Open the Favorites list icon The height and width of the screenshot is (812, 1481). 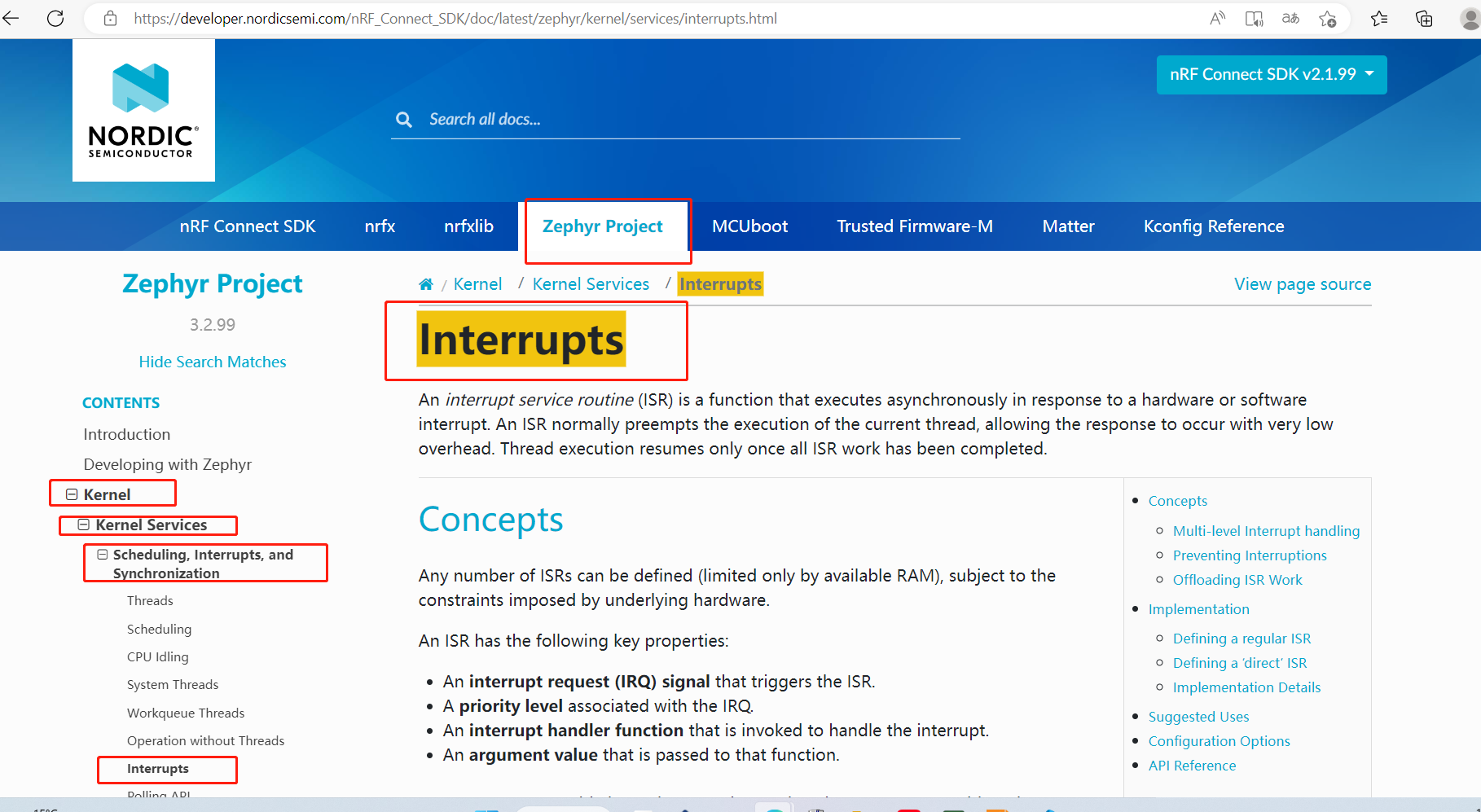pos(1380,18)
